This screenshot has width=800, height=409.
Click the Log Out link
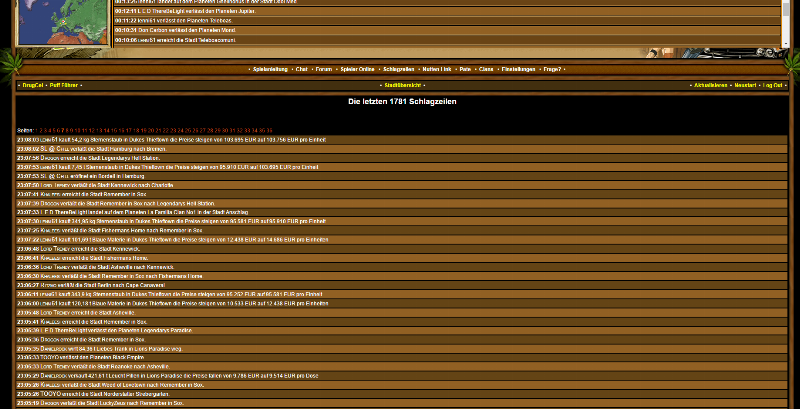pyautogui.click(x=772, y=86)
